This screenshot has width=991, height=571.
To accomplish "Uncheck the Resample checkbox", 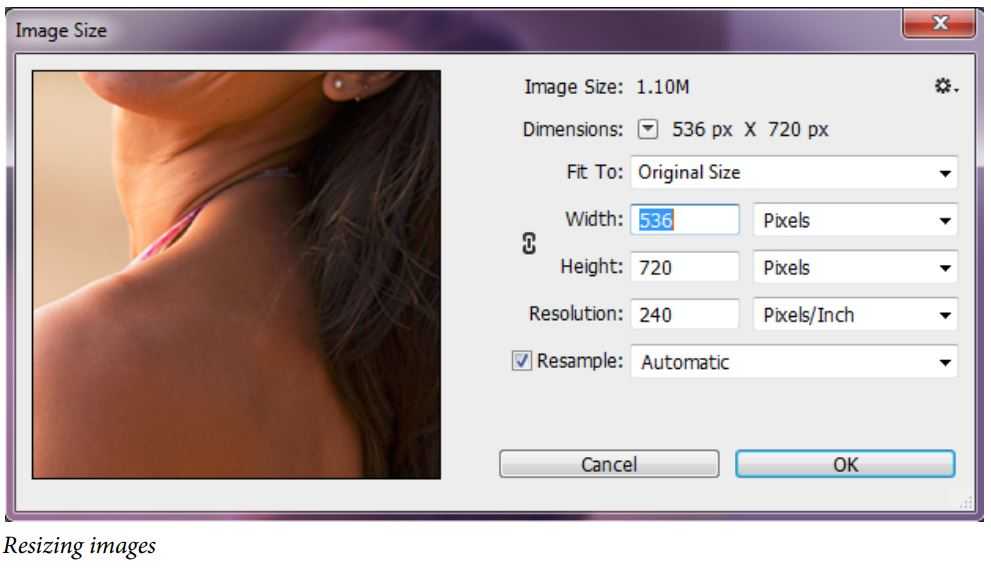I will 521,360.
